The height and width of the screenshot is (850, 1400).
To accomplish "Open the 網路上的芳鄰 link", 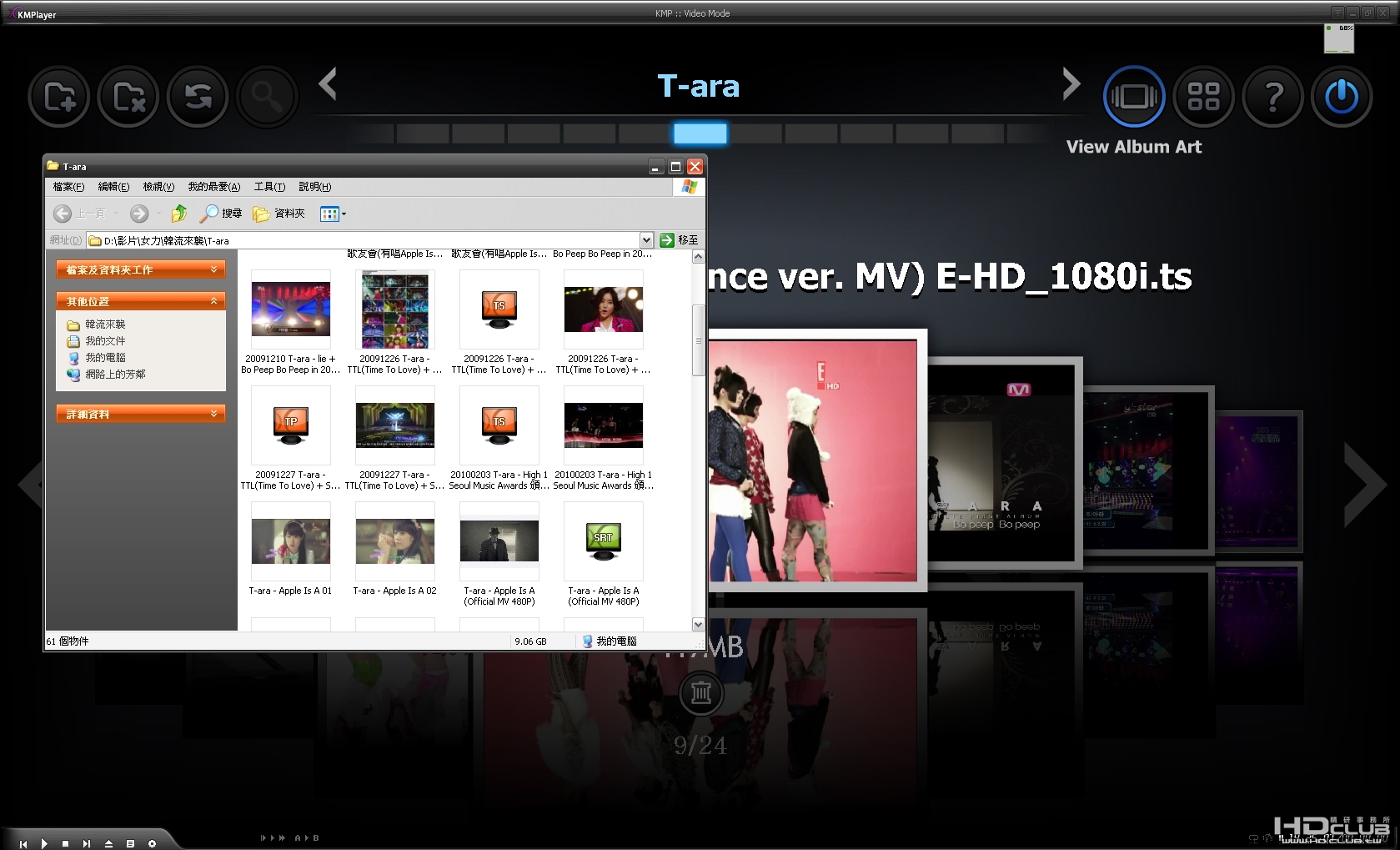I will click(106, 375).
